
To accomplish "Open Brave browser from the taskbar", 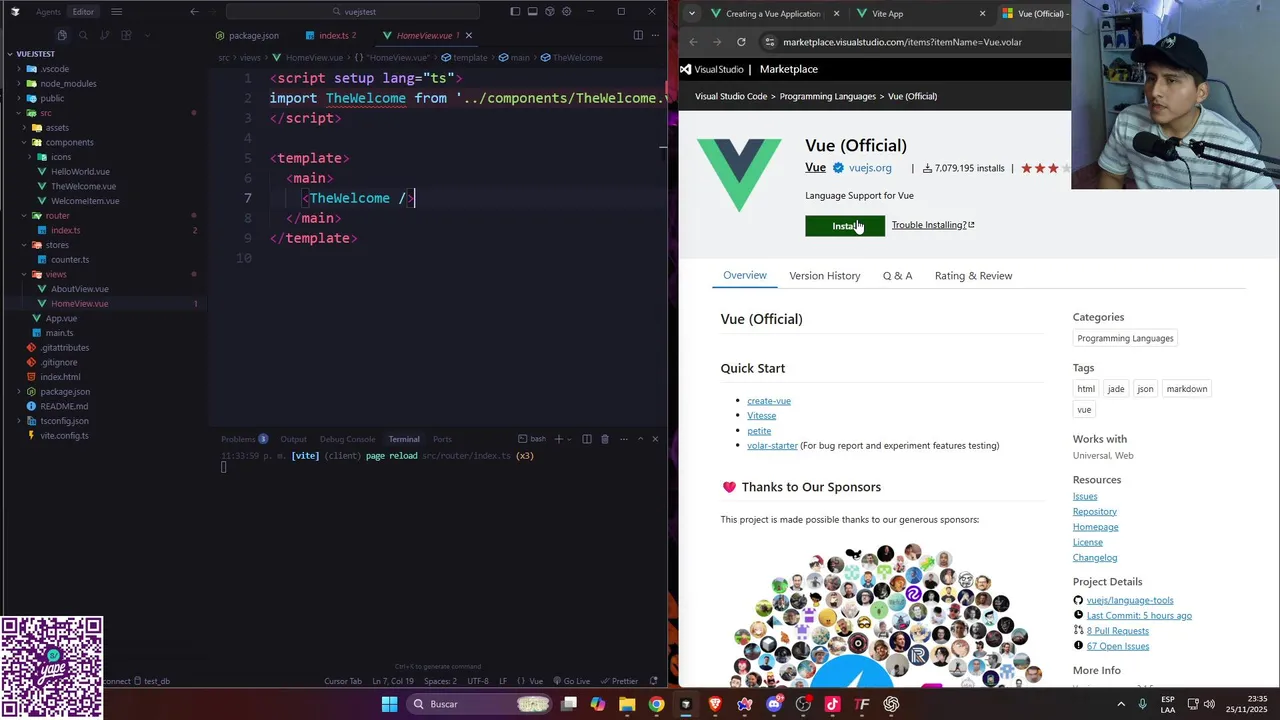I will (x=715, y=704).
